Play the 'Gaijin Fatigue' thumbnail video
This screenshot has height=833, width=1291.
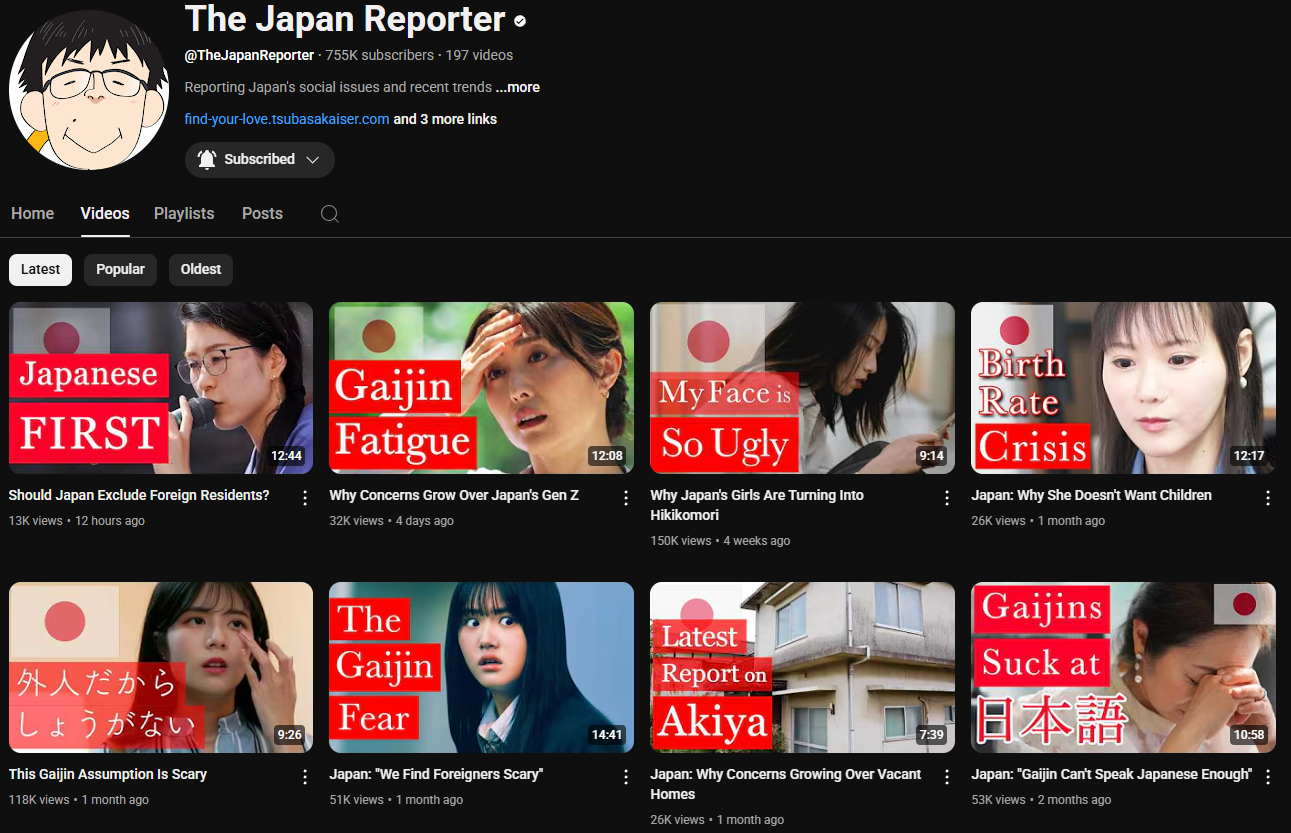[482, 388]
